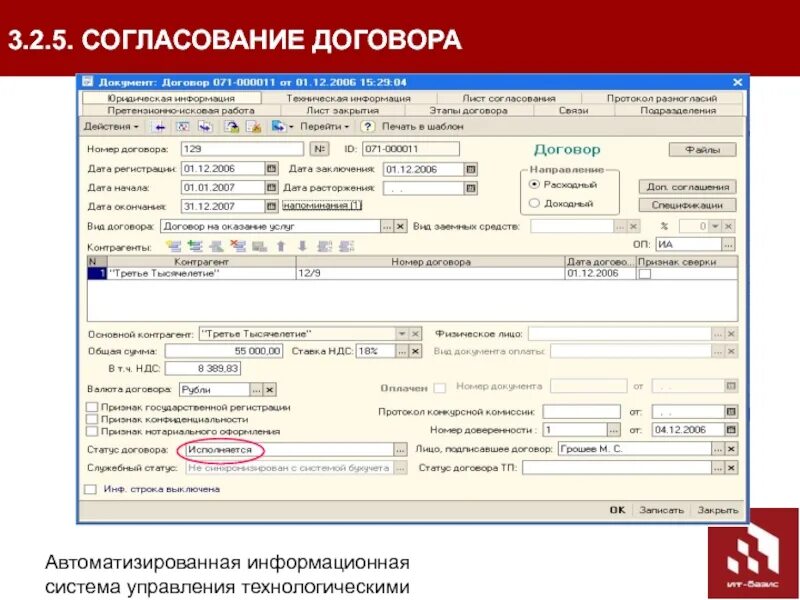The width and height of the screenshot is (800, 600).
Task: Add a new row in Контрагенты toolbar
Action: [x=174, y=246]
